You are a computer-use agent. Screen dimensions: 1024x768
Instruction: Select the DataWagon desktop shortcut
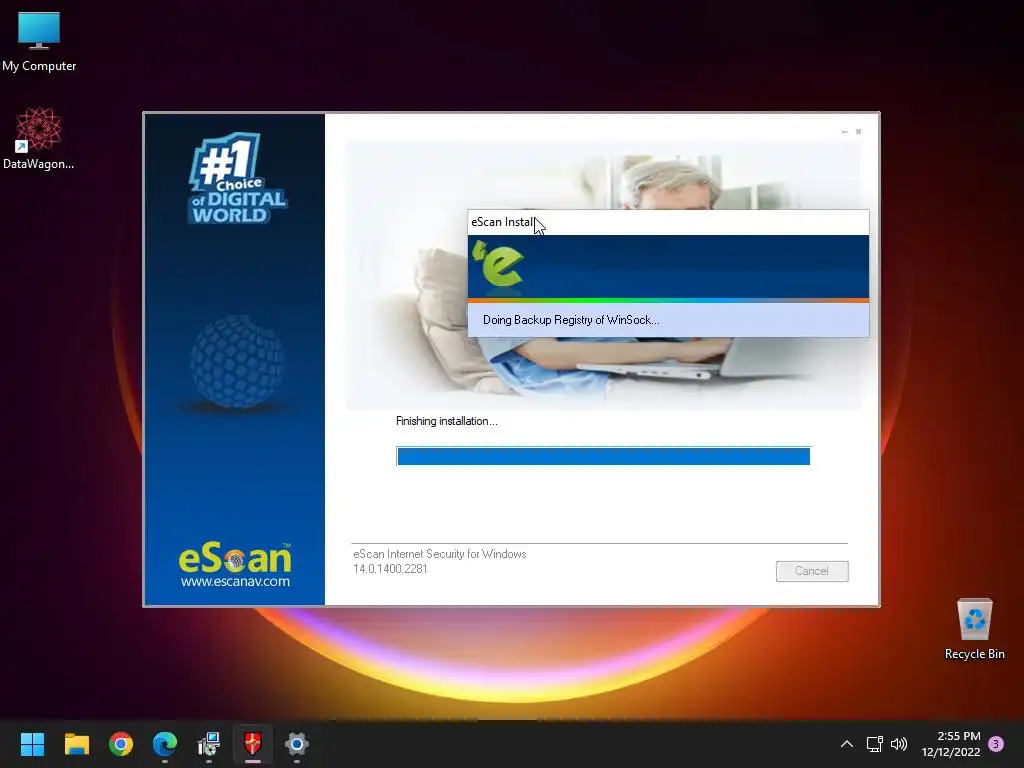[x=39, y=138]
